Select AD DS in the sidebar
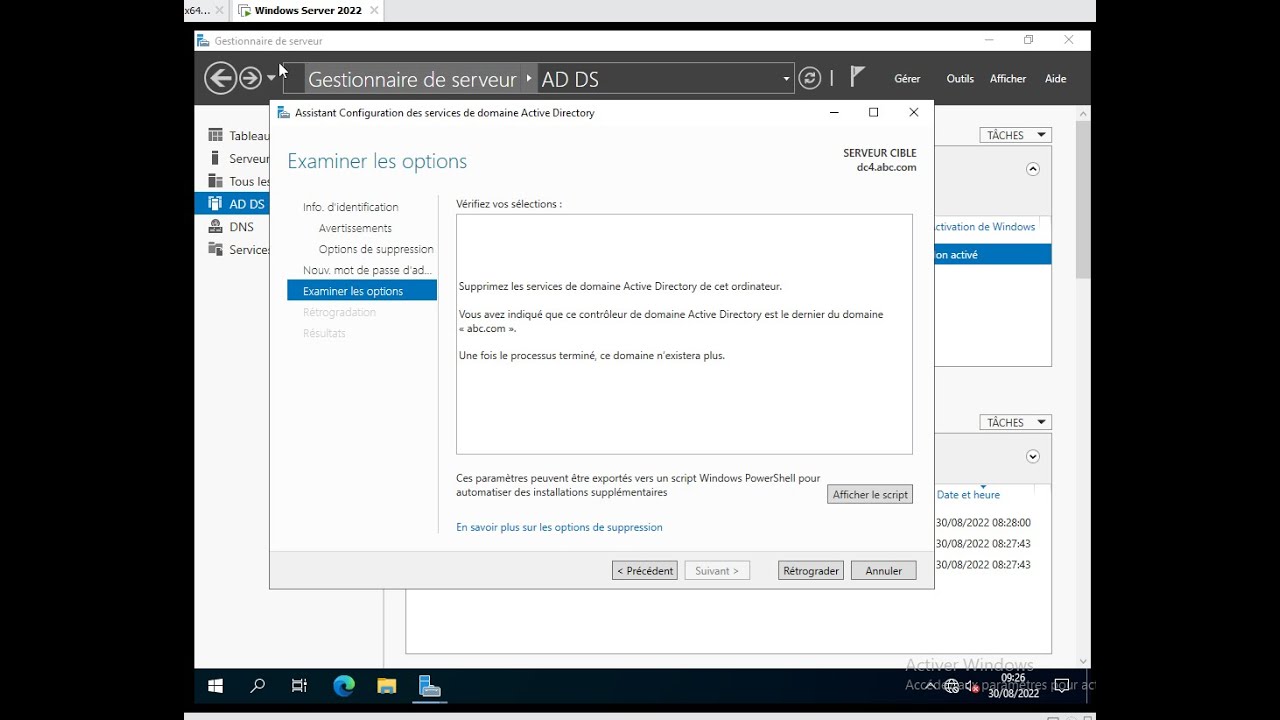Screen dimensions: 1280x720 [x=232, y=204]
